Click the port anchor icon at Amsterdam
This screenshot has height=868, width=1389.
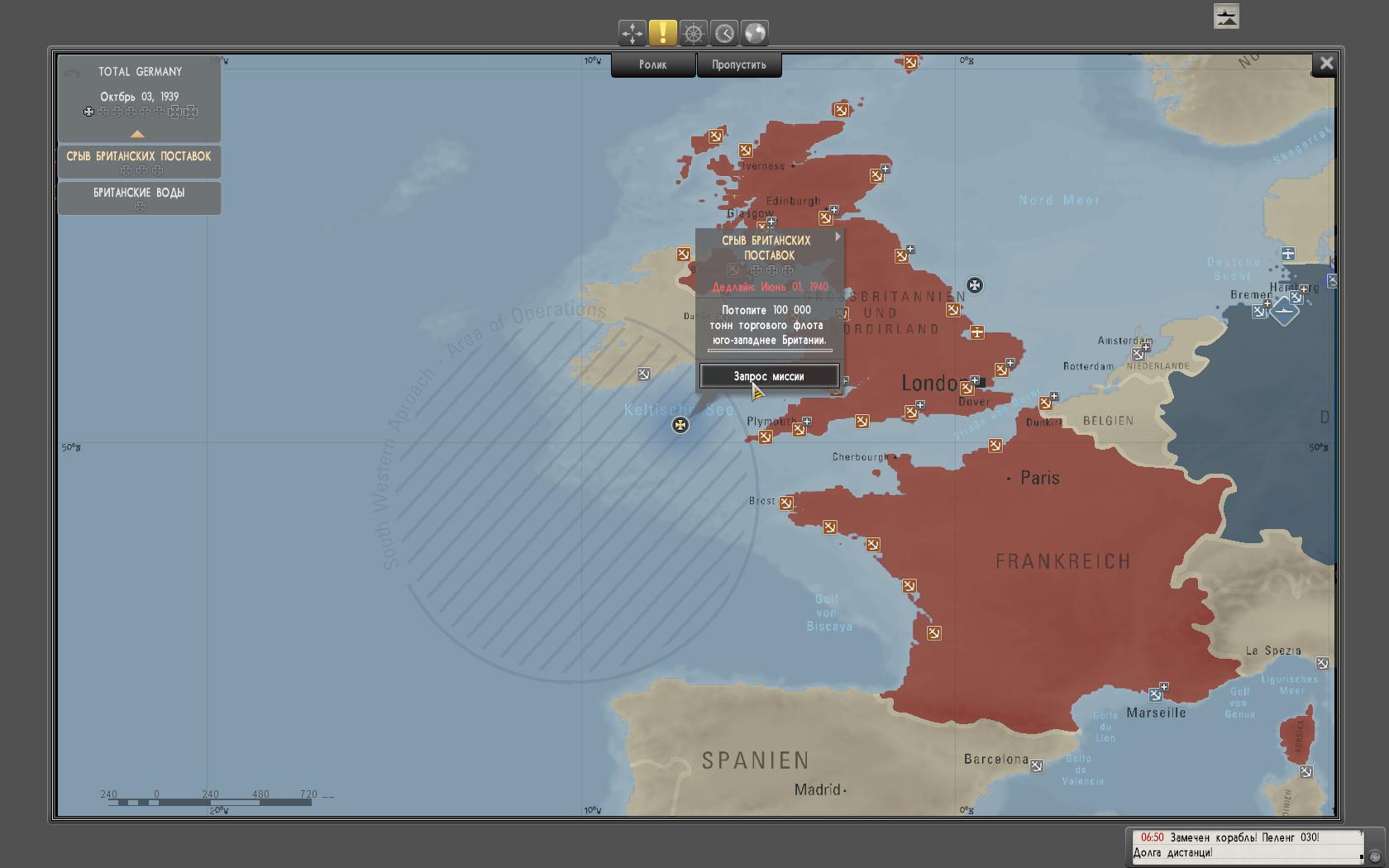point(1138,354)
